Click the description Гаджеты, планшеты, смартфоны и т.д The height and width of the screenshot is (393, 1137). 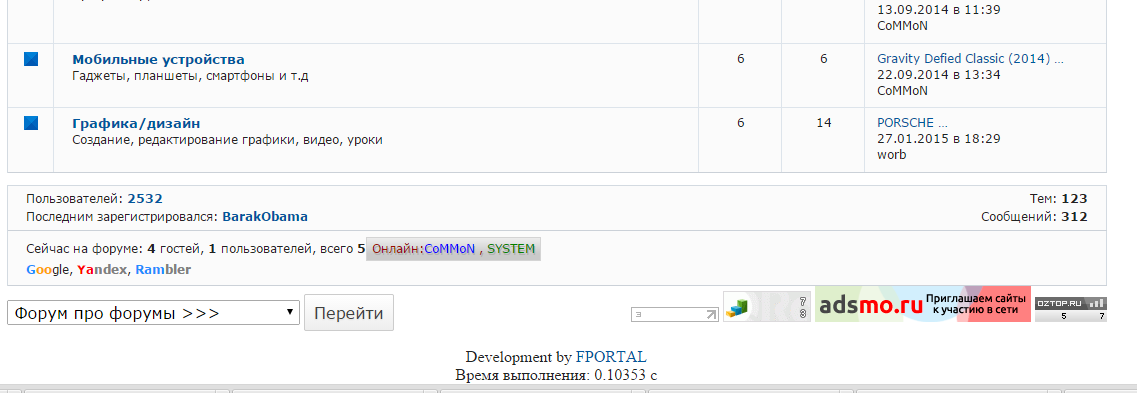[190, 75]
